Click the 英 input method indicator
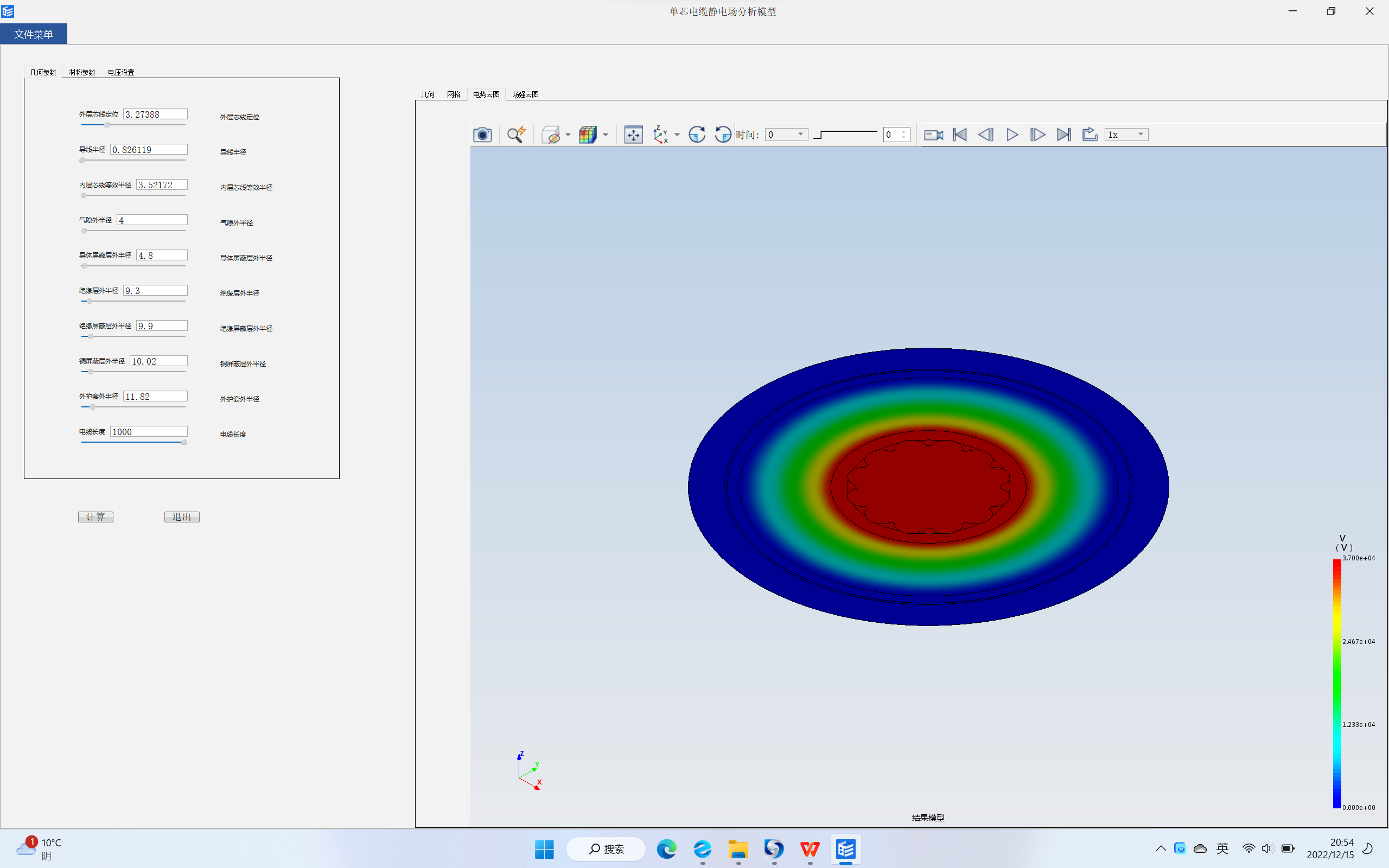The image size is (1389, 868). pyautogui.click(x=1222, y=848)
